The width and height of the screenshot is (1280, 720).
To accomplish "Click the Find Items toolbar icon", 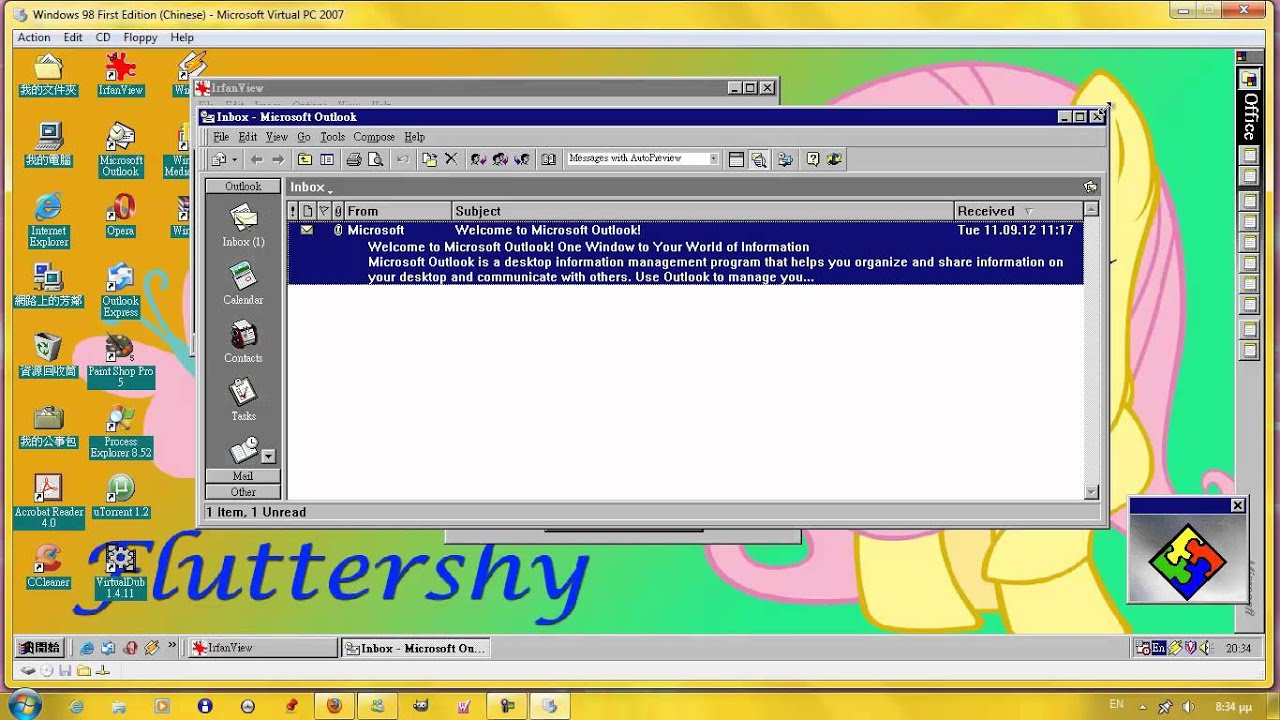I will (786, 159).
